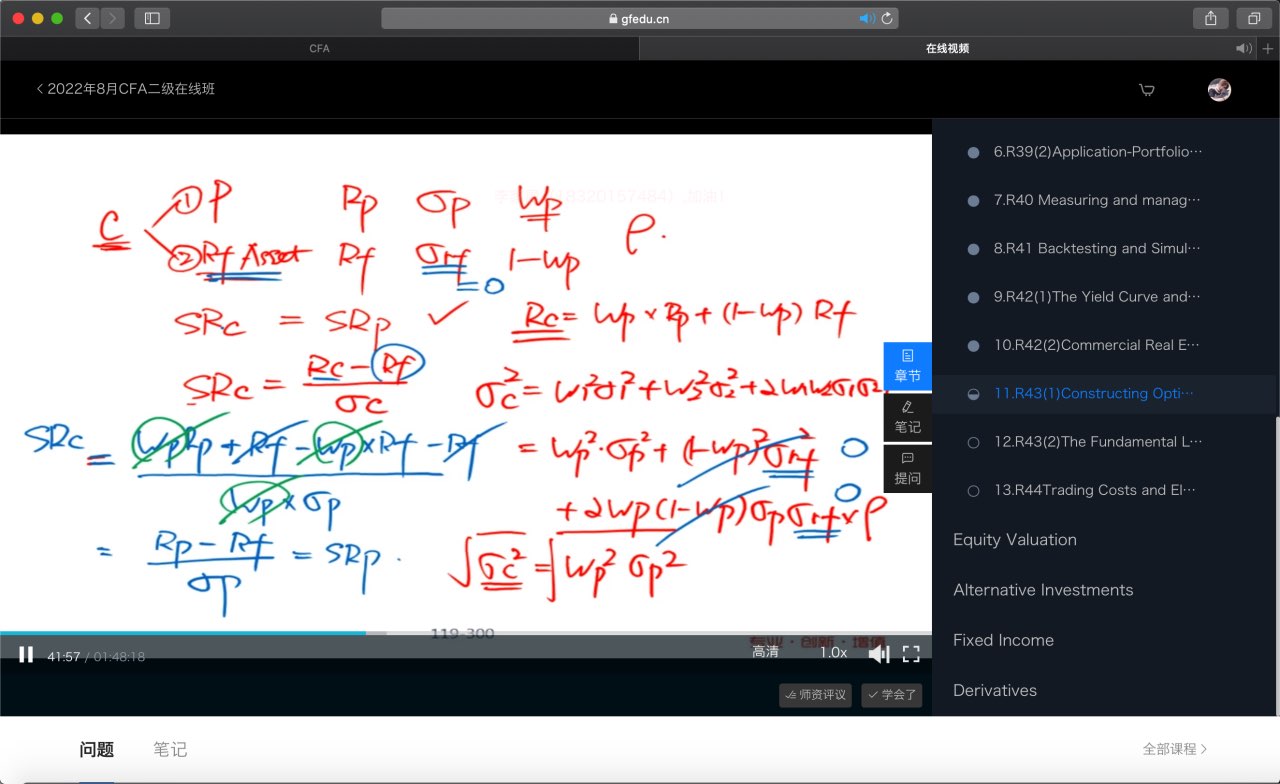
Task: Click the minimize window yellow button
Action: [x=38, y=18]
